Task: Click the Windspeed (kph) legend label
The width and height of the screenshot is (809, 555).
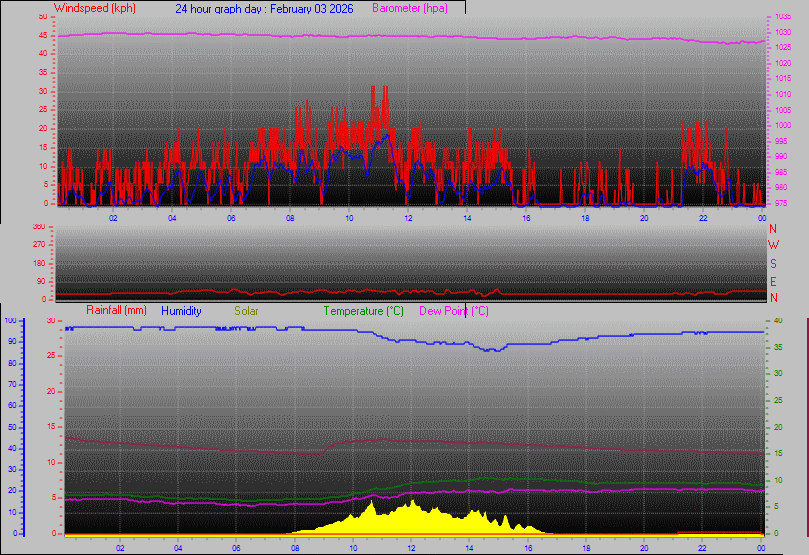Action: [x=95, y=8]
